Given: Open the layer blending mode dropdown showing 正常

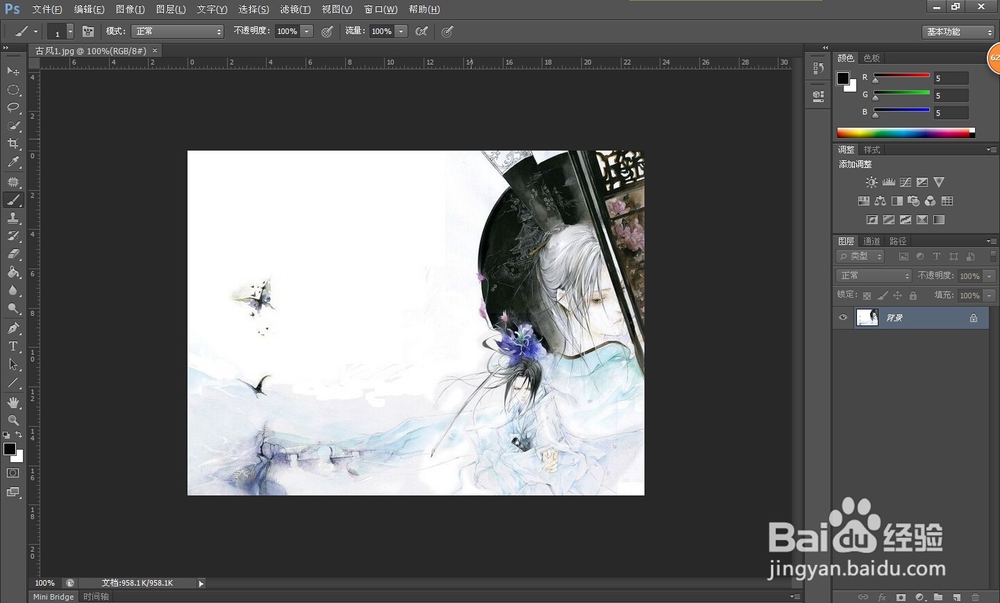Looking at the screenshot, I should coord(872,275).
